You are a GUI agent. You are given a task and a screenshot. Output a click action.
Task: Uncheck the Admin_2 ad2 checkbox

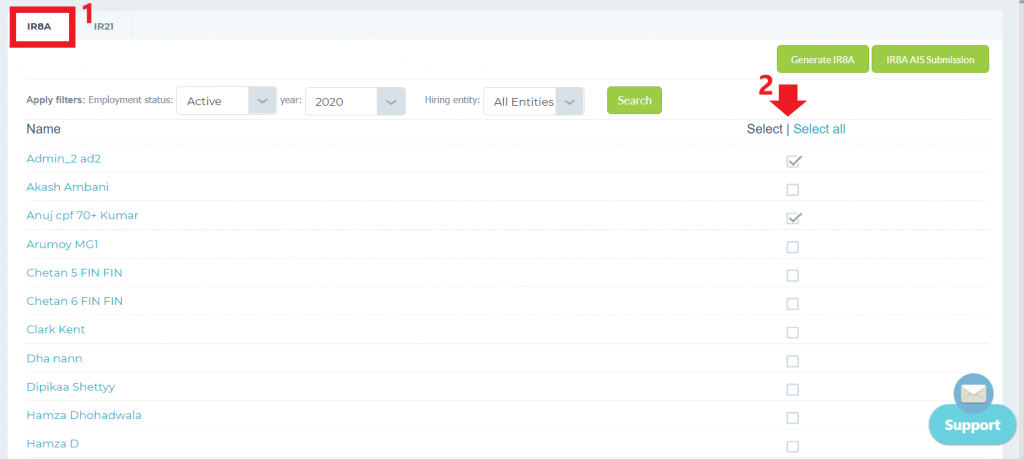point(794,161)
